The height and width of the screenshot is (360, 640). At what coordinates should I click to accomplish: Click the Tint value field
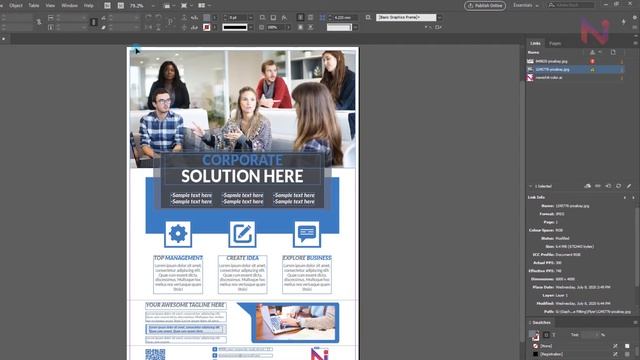[x=590, y=335]
